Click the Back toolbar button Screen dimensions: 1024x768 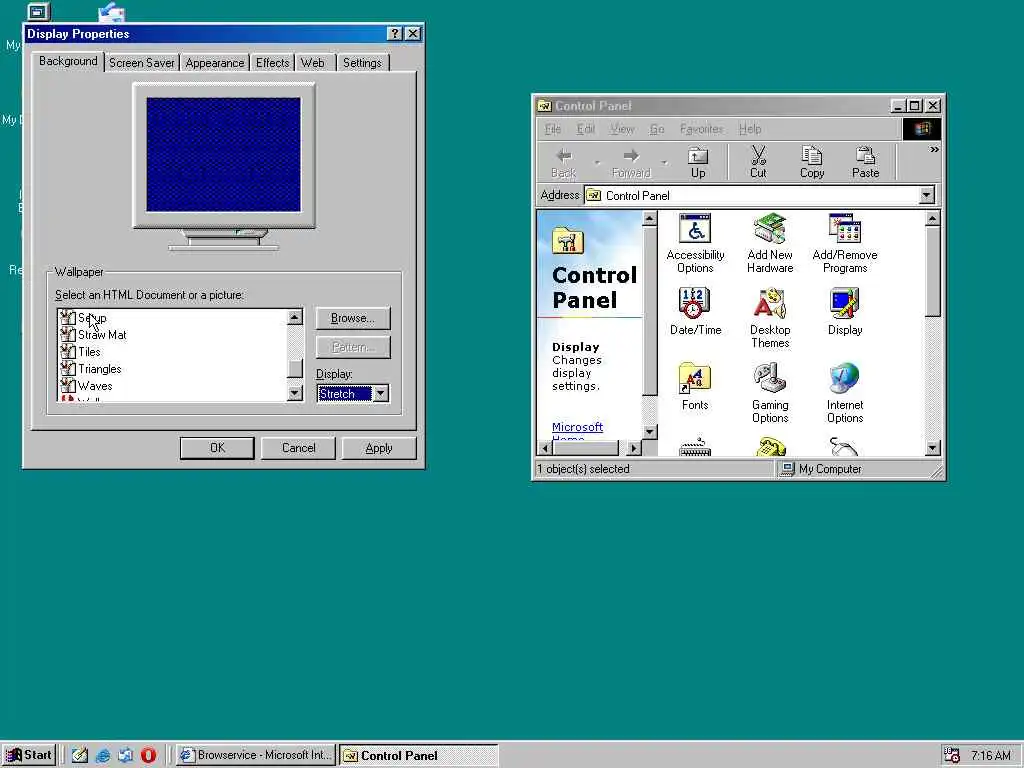[564, 163]
